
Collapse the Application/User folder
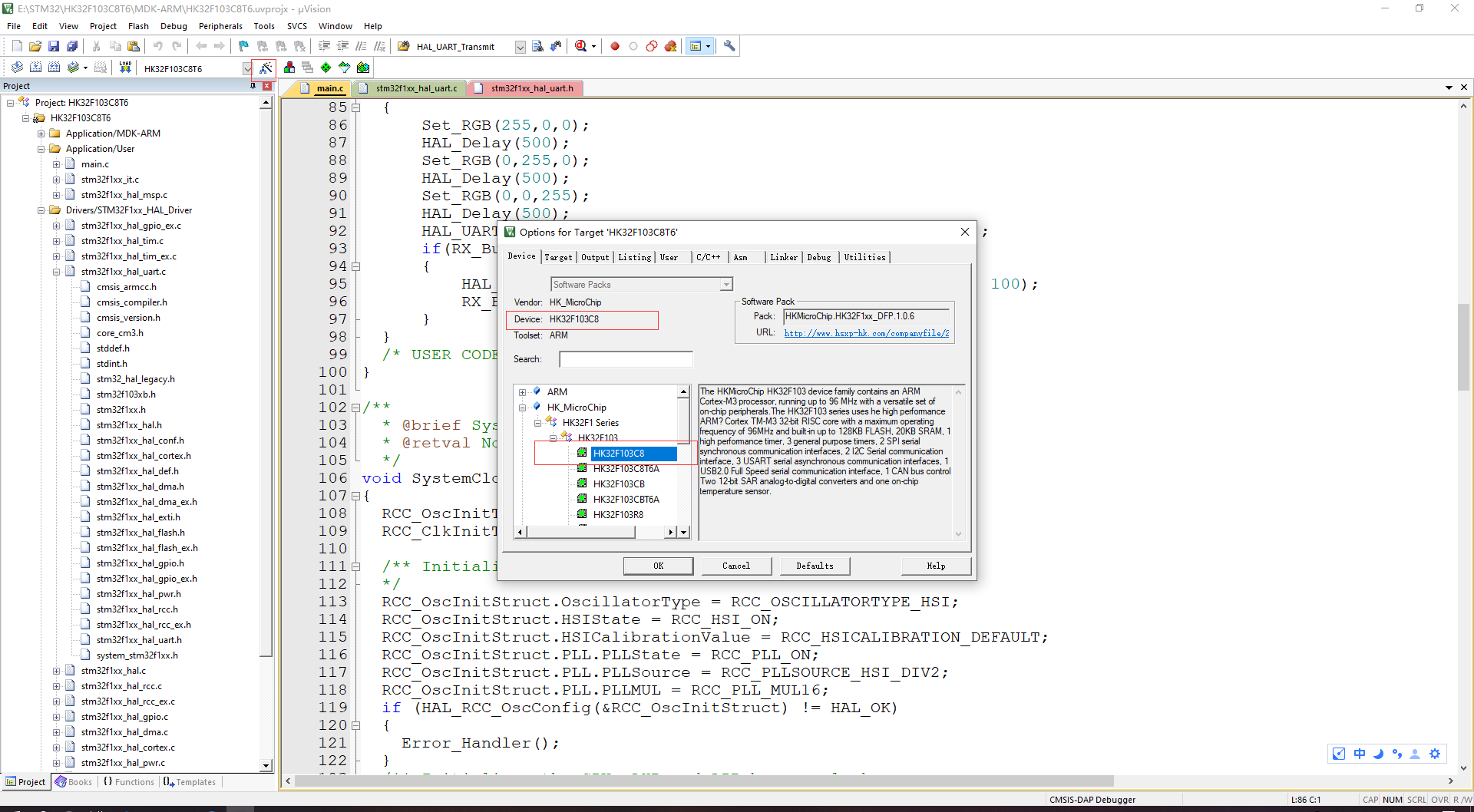click(x=41, y=149)
